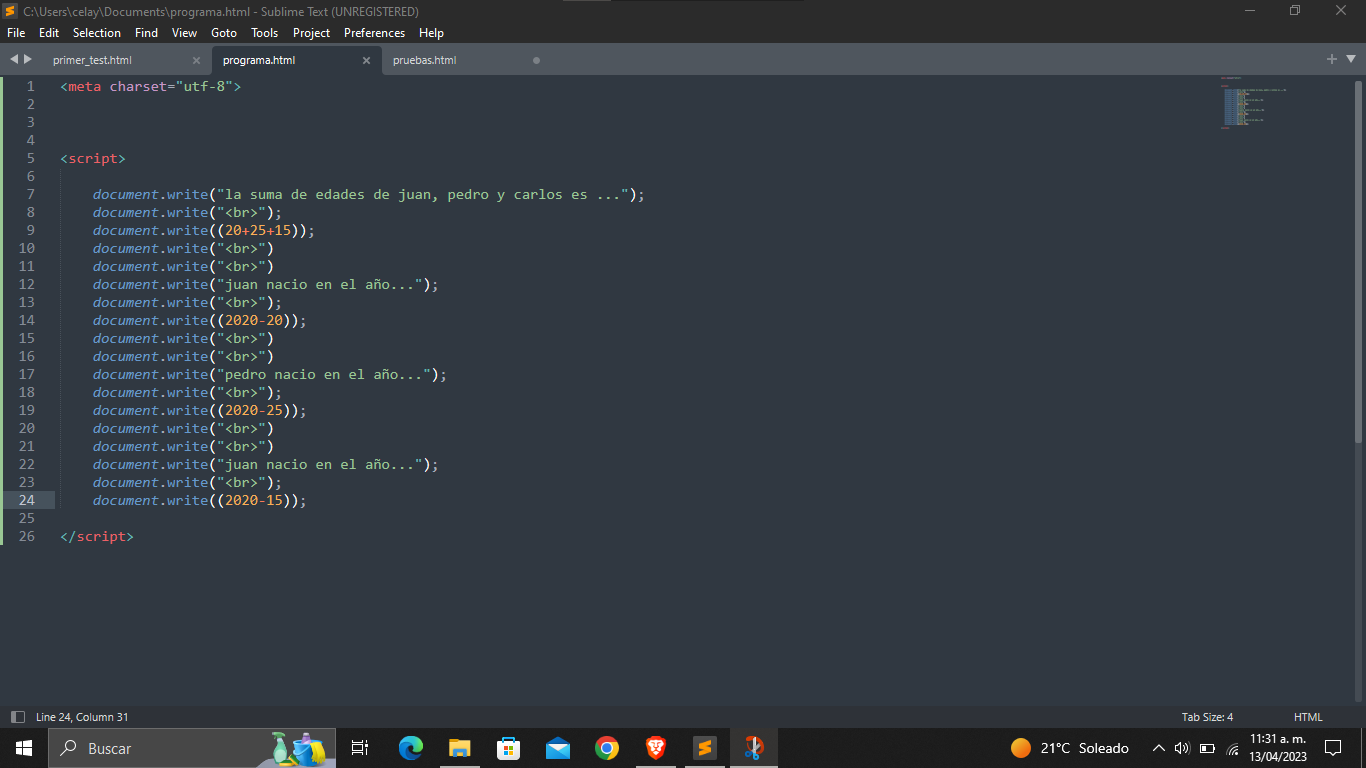Open the Help menu
This screenshot has height=768, width=1366.
tap(431, 33)
